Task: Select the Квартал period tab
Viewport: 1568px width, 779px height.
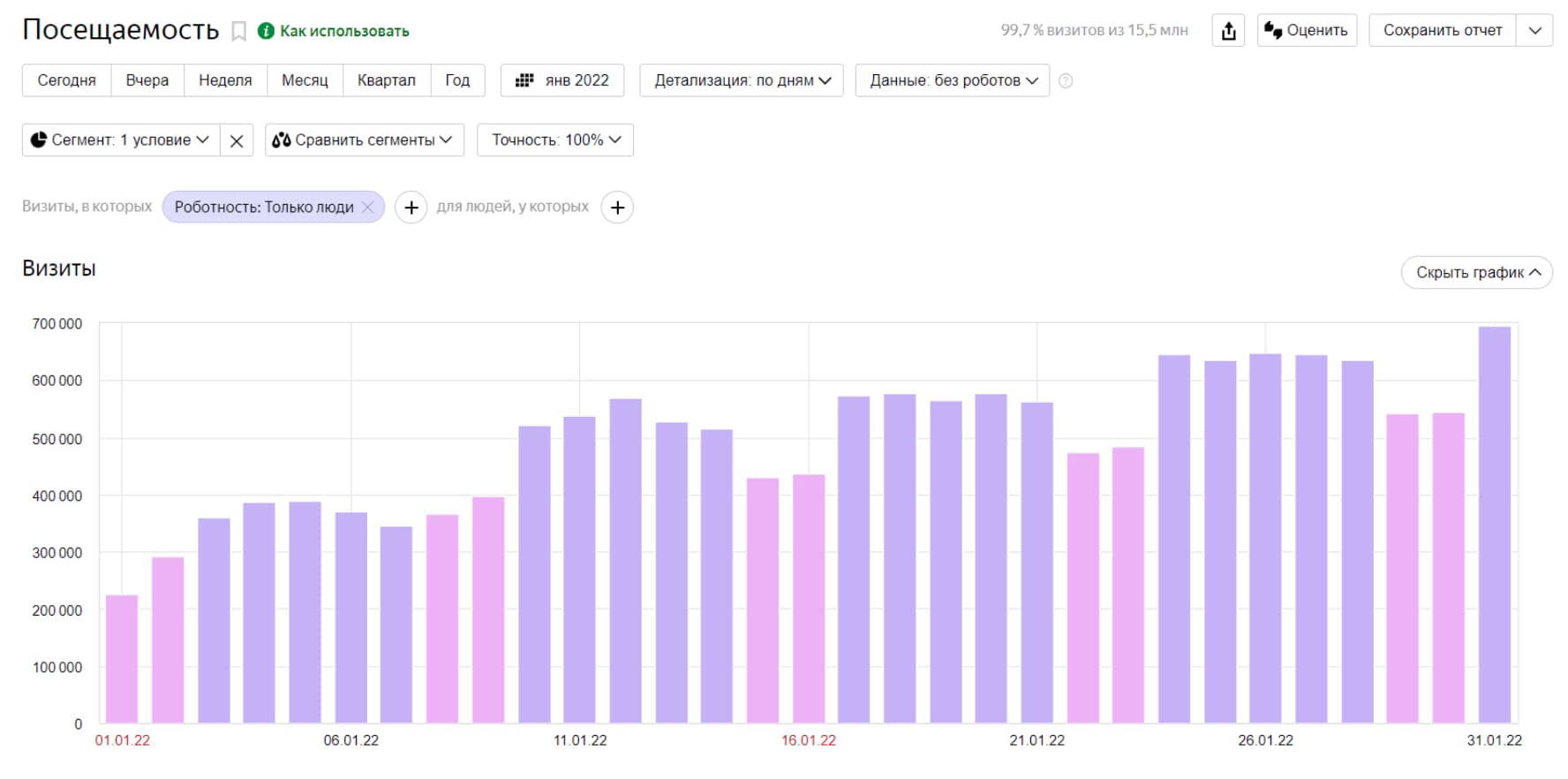Action: coord(386,80)
